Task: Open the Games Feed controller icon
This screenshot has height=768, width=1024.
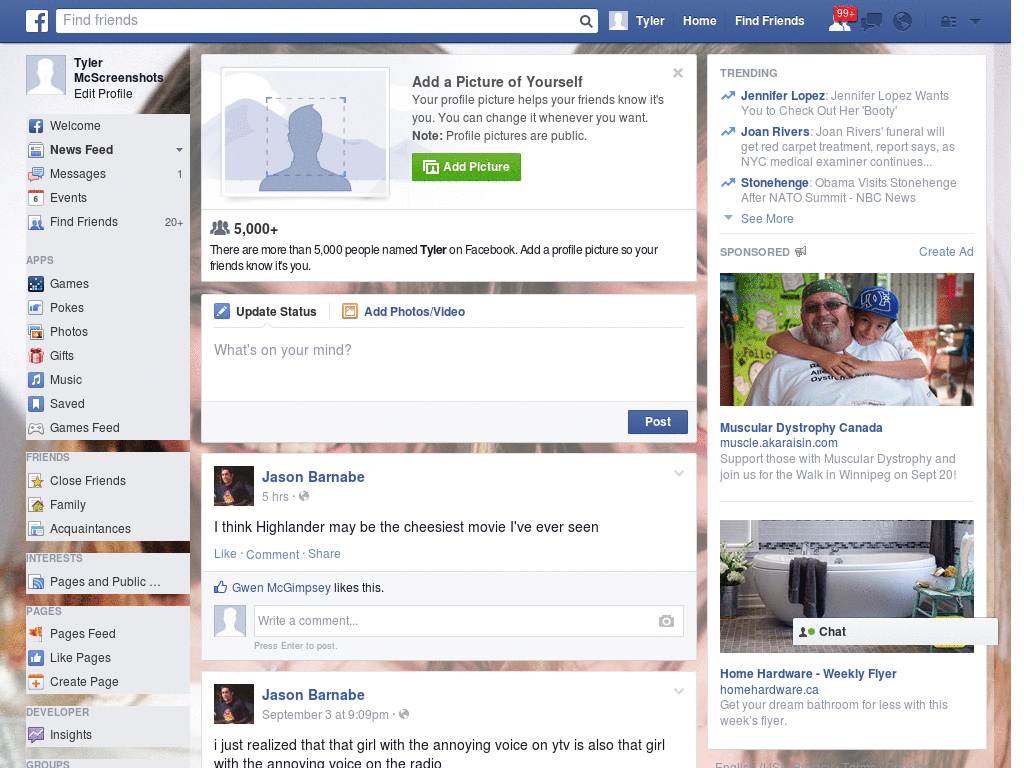Action: [x=36, y=428]
